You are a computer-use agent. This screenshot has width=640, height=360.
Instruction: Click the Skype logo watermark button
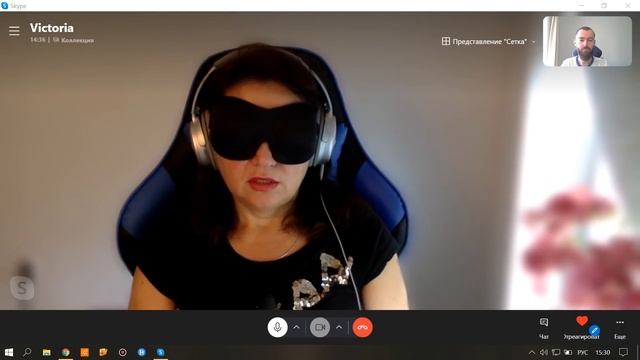[22, 288]
